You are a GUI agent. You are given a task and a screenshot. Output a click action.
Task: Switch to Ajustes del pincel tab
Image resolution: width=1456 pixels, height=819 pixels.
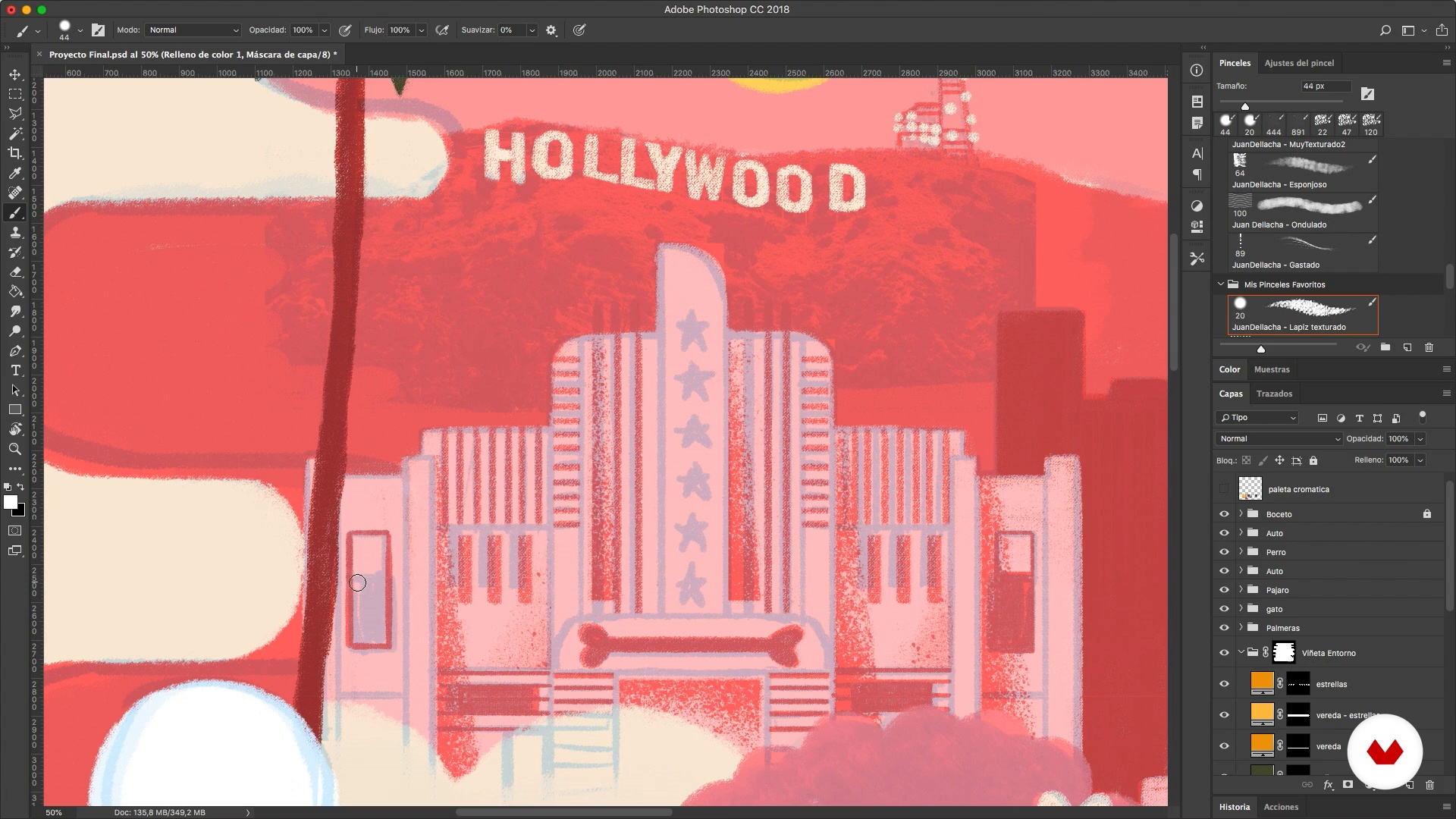tap(1299, 63)
